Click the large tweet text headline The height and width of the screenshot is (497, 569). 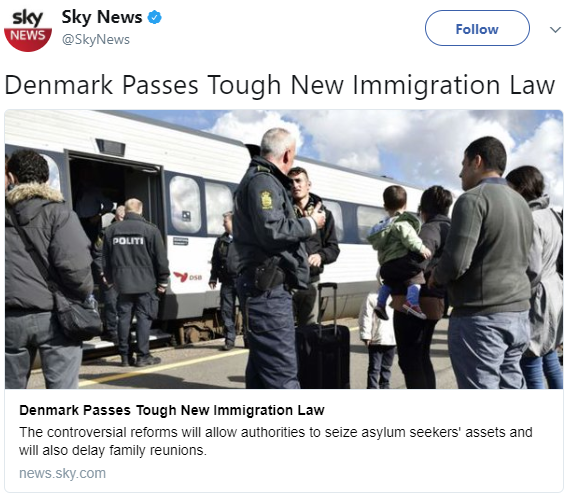coord(280,85)
